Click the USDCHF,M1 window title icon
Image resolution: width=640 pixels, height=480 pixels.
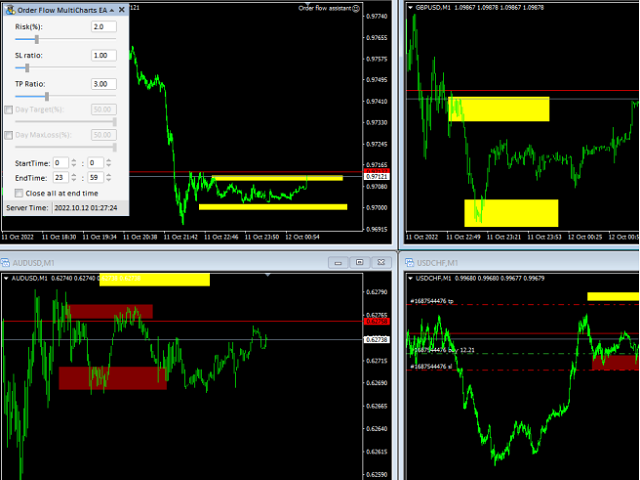[x=409, y=262]
